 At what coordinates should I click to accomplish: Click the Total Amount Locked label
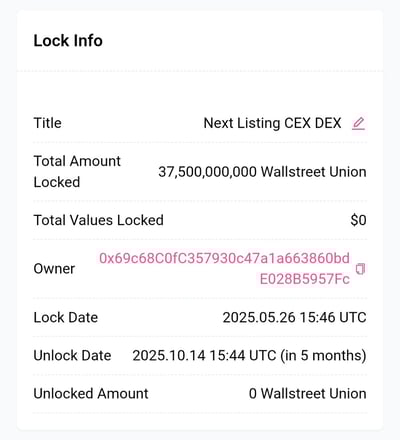77,172
